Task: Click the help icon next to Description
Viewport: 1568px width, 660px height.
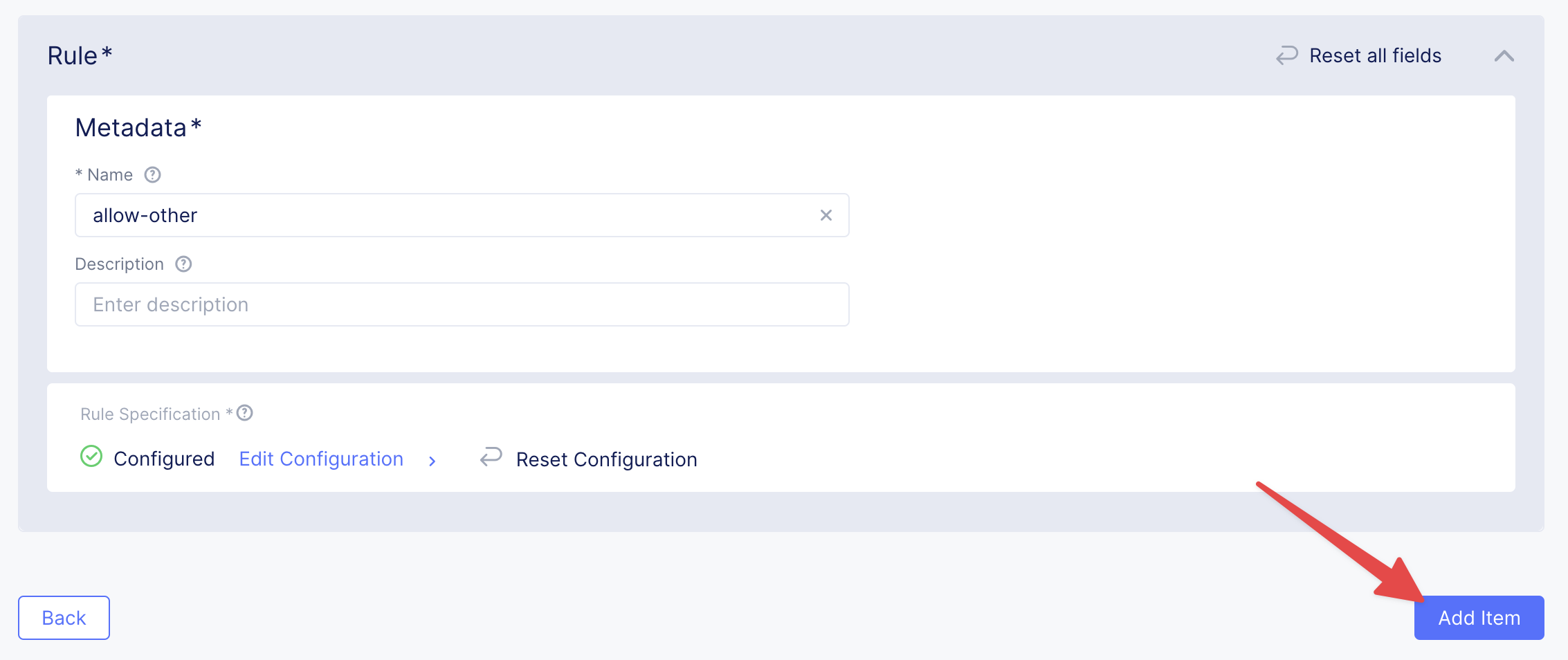Action: click(x=183, y=264)
